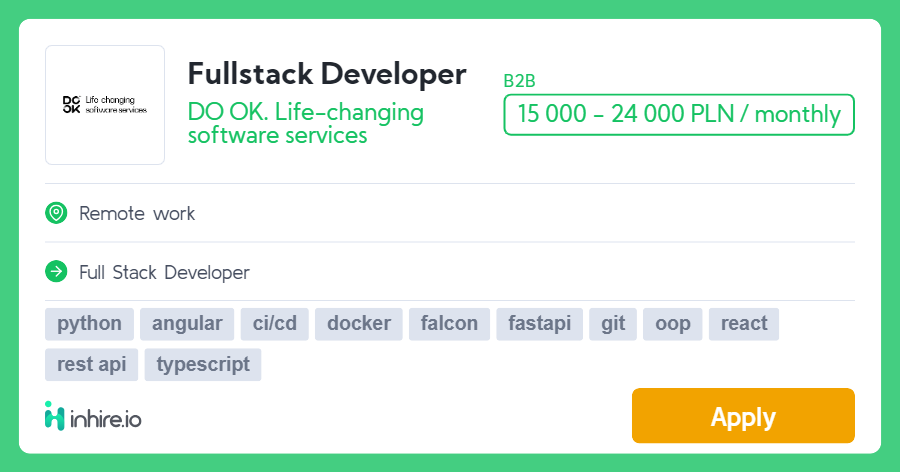Select the python skill tag
This screenshot has height=472, width=900.
pyautogui.click(x=89, y=324)
